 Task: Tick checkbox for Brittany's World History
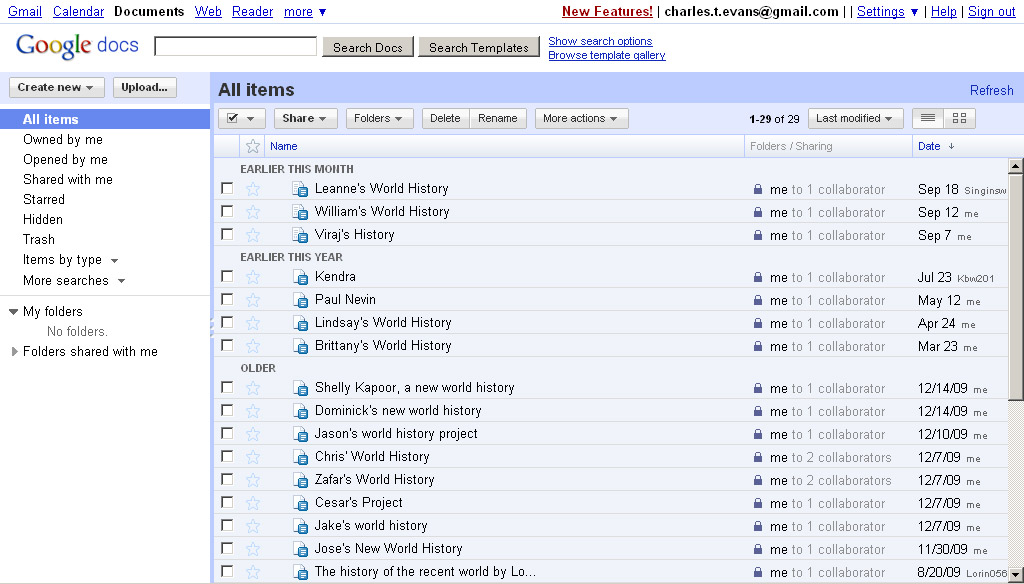(x=227, y=345)
